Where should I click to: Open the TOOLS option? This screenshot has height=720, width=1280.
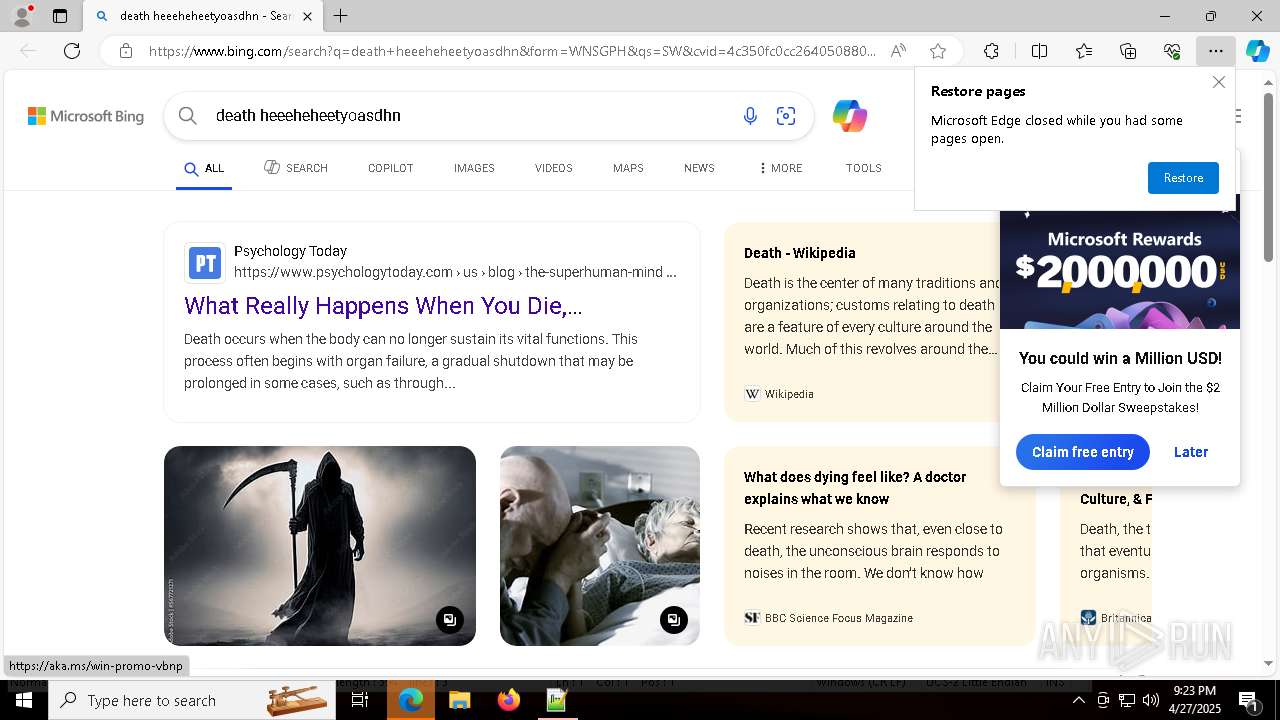[863, 168]
